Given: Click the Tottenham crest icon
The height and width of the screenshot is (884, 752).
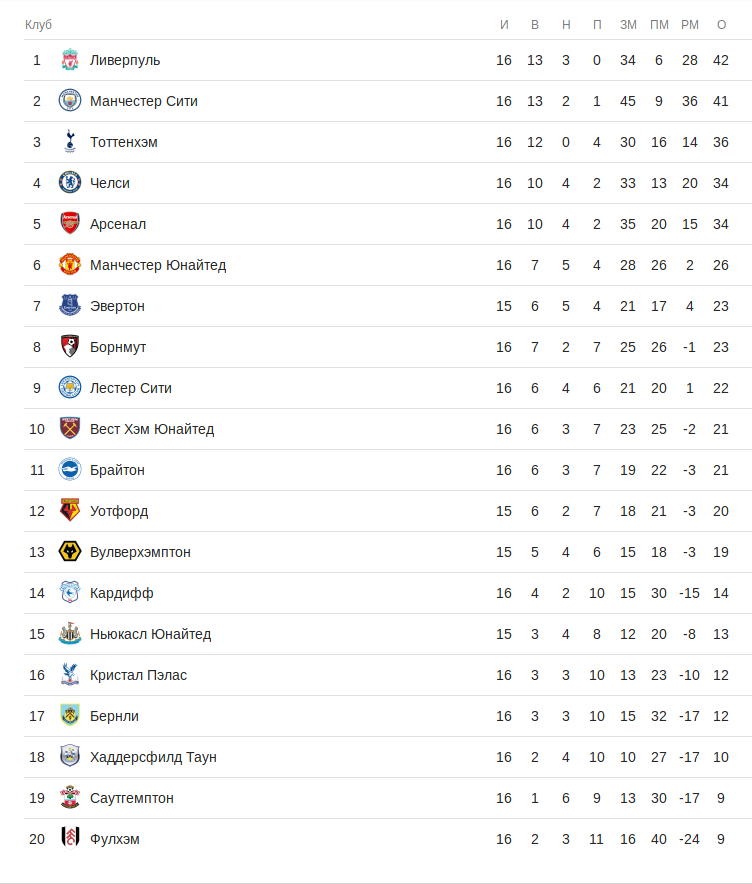Looking at the screenshot, I should click(69, 142).
